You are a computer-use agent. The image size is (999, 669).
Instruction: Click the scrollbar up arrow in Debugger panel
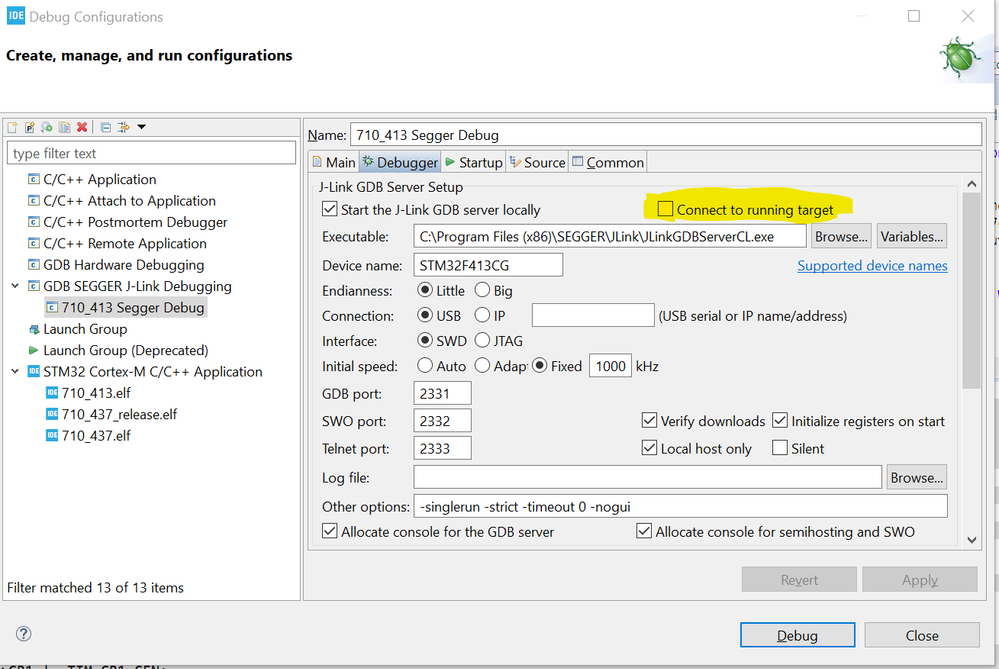coord(972,184)
